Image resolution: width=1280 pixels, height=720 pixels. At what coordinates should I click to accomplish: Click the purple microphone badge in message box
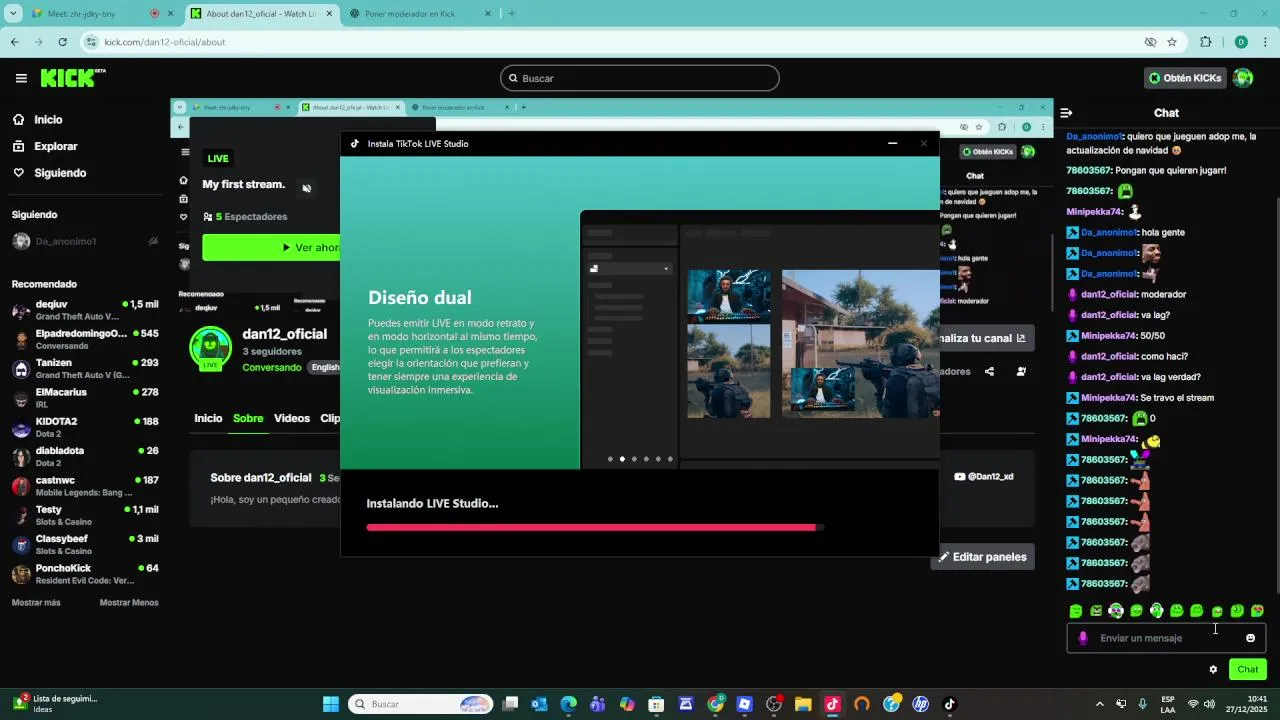click(x=1083, y=638)
